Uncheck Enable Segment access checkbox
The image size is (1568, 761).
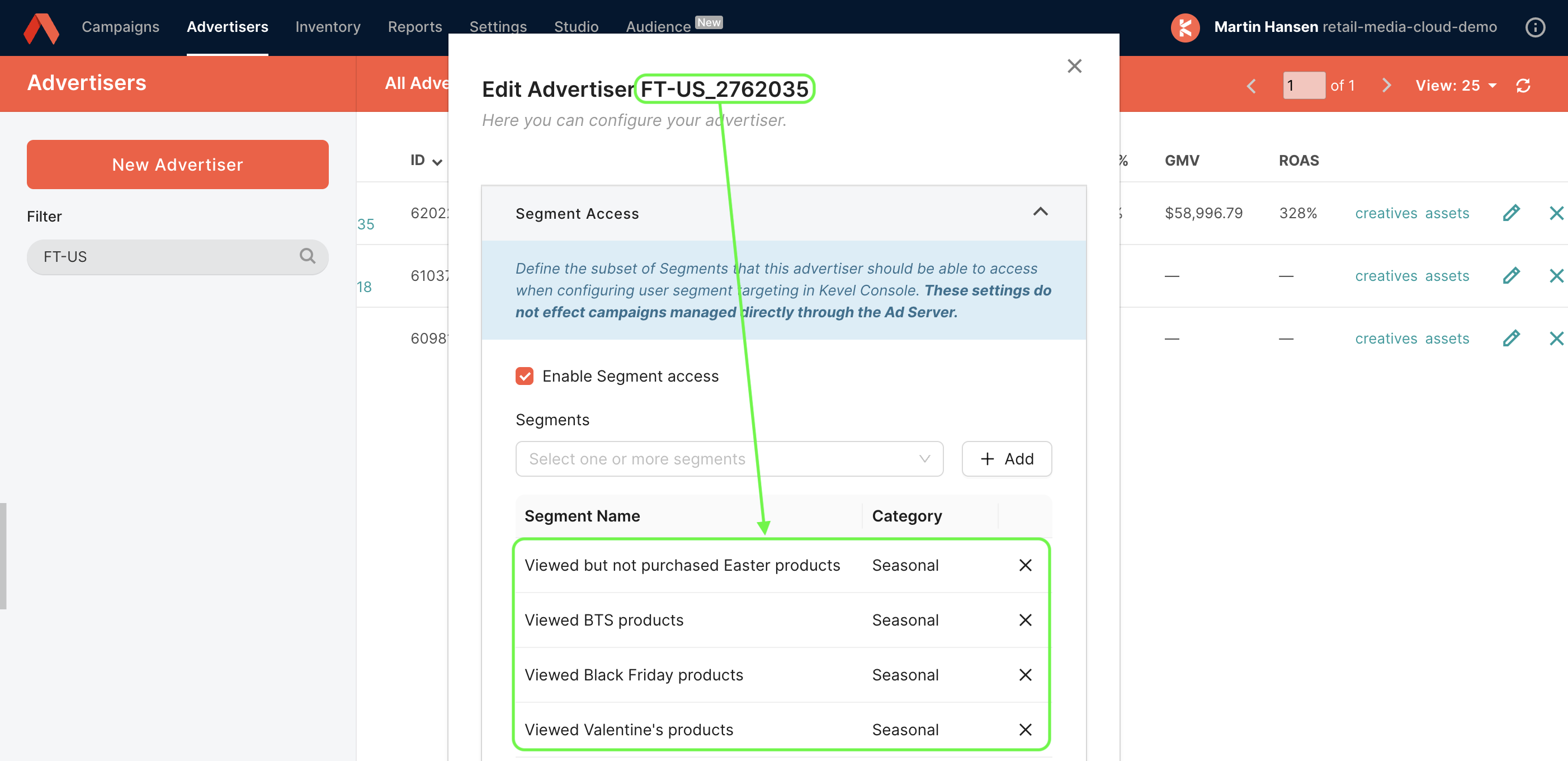tap(524, 376)
